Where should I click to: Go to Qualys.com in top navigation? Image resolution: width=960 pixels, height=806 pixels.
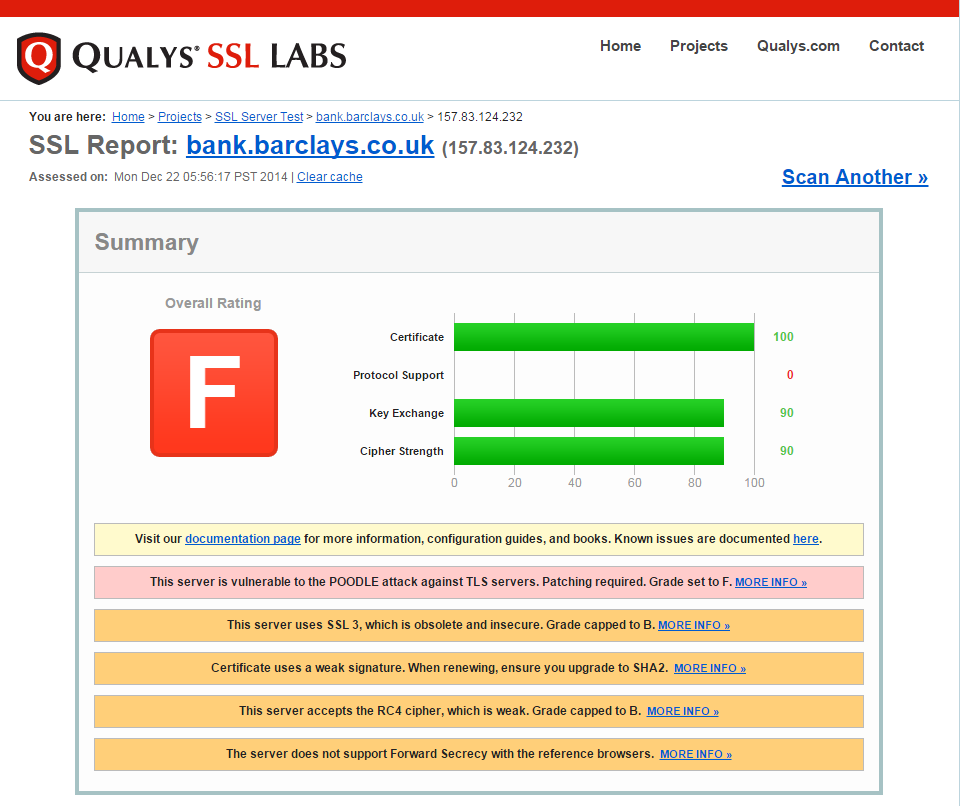[x=798, y=46]
